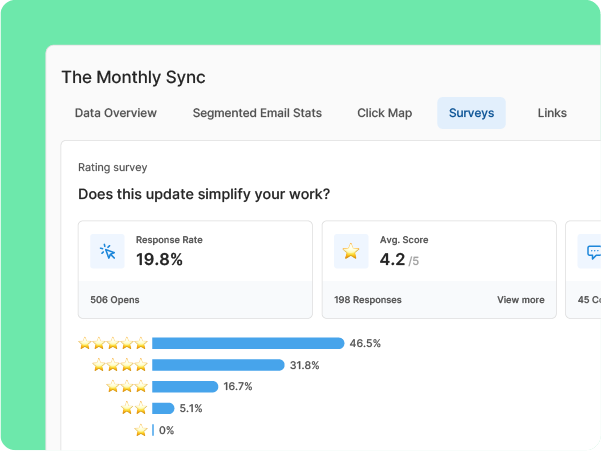Click the 198 Responses text
Image resolution: width=601 pixels, height=451 pixels.
point(368,300)
